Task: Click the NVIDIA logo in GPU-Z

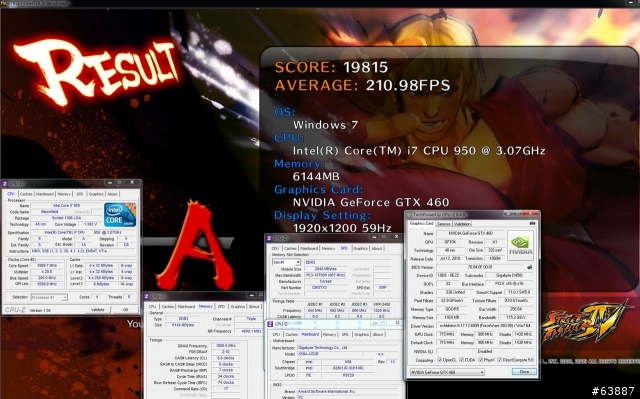Action: (520, 245)
